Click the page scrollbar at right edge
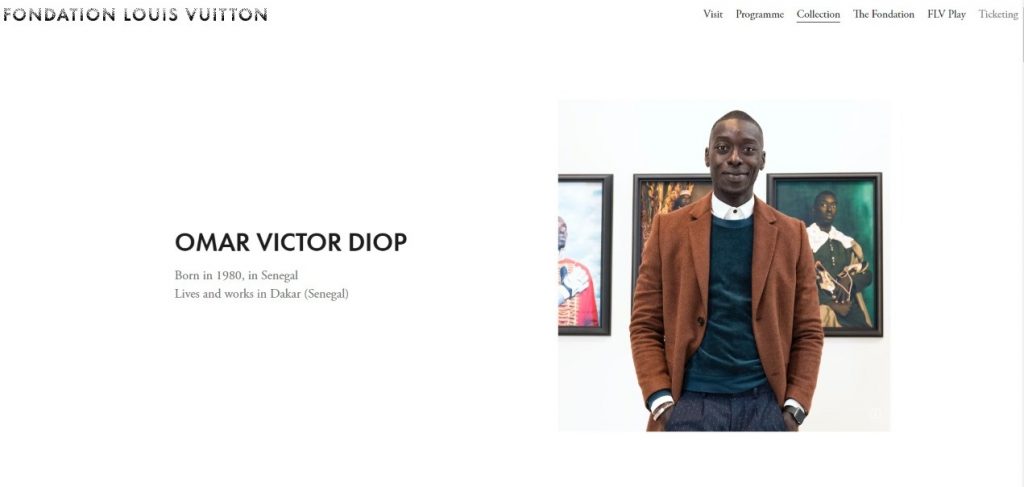This screenshot has height=487, width=1024. [1021, 244]
